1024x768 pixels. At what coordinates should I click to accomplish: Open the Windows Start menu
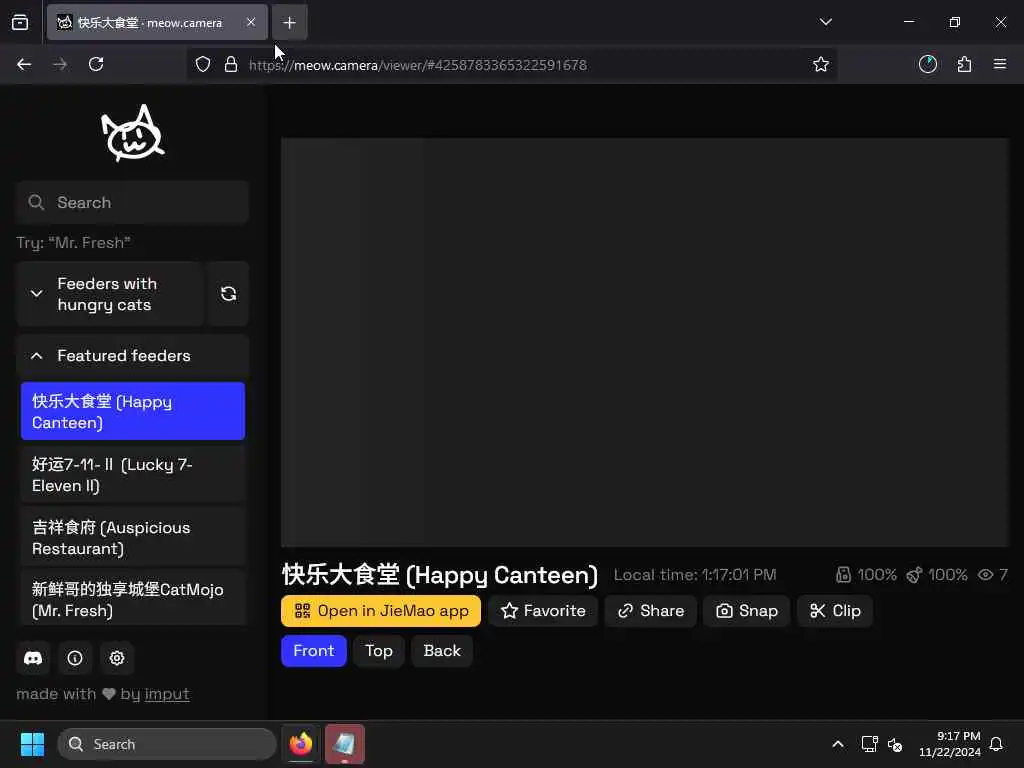coord(32,744)
